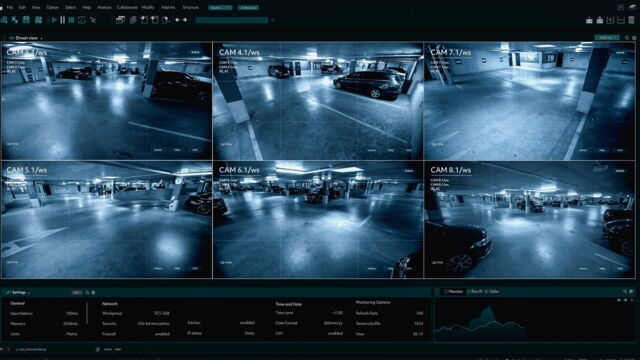Click the Refresh Rate value
This screenshot has width=640, height=360.
click(x=420, y=313)
